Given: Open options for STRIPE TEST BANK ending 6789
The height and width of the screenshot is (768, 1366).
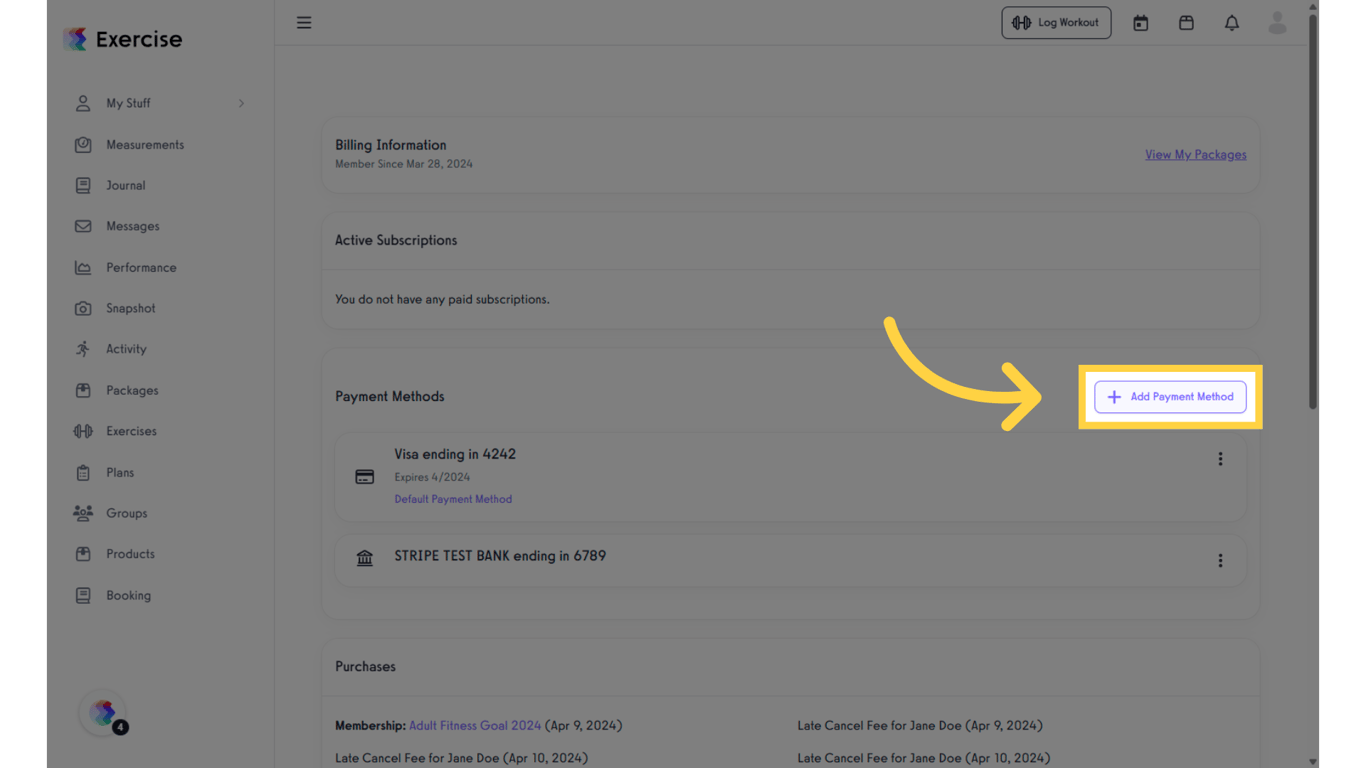Looking at the screenshot, I should point(1220,560).
